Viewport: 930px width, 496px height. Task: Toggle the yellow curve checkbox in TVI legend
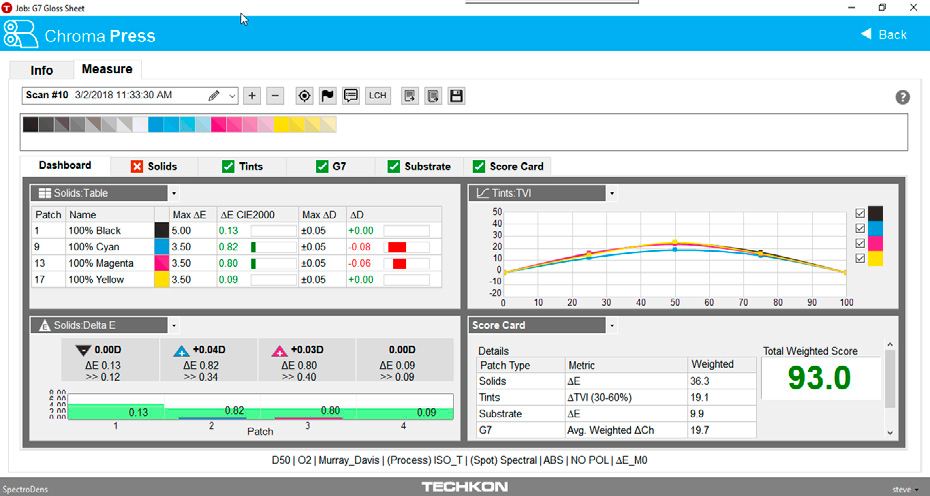point(860,258)
